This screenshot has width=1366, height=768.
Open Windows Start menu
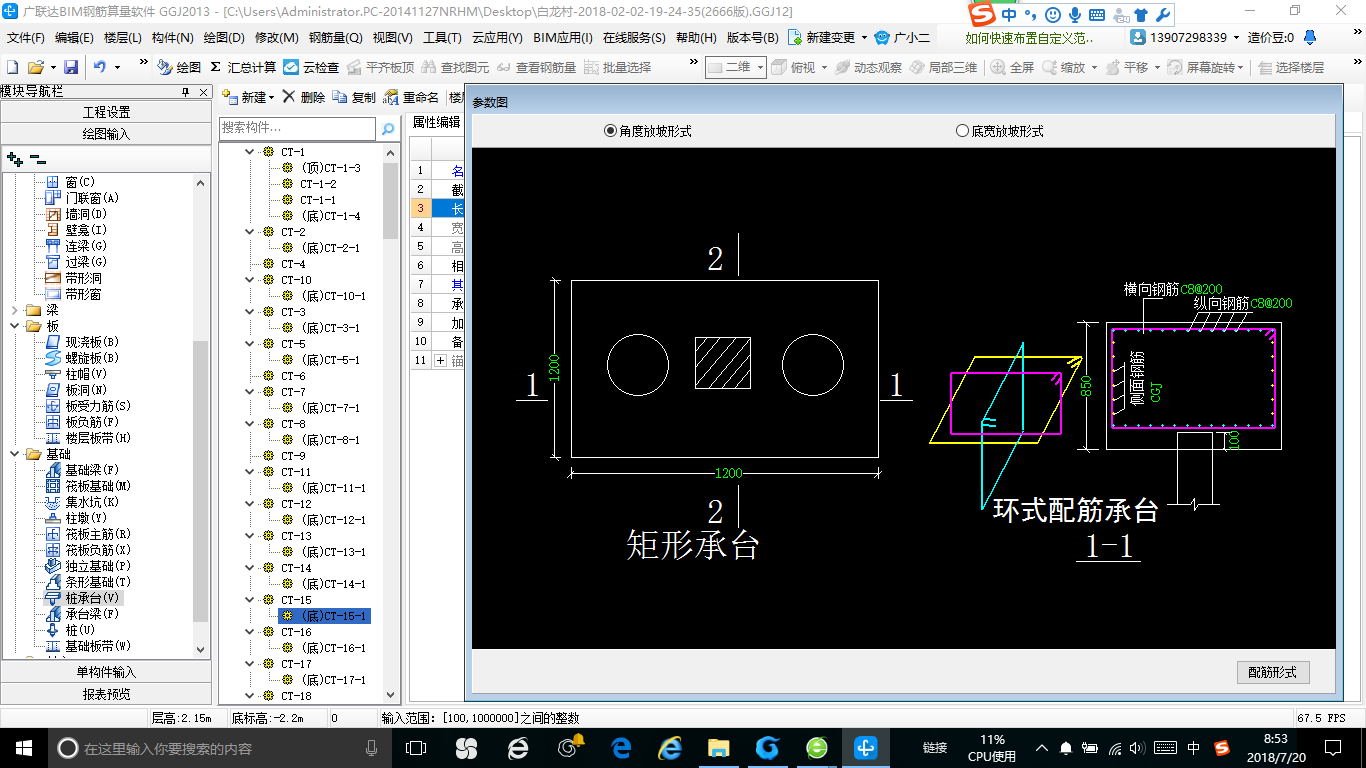(x=23, y=747)
